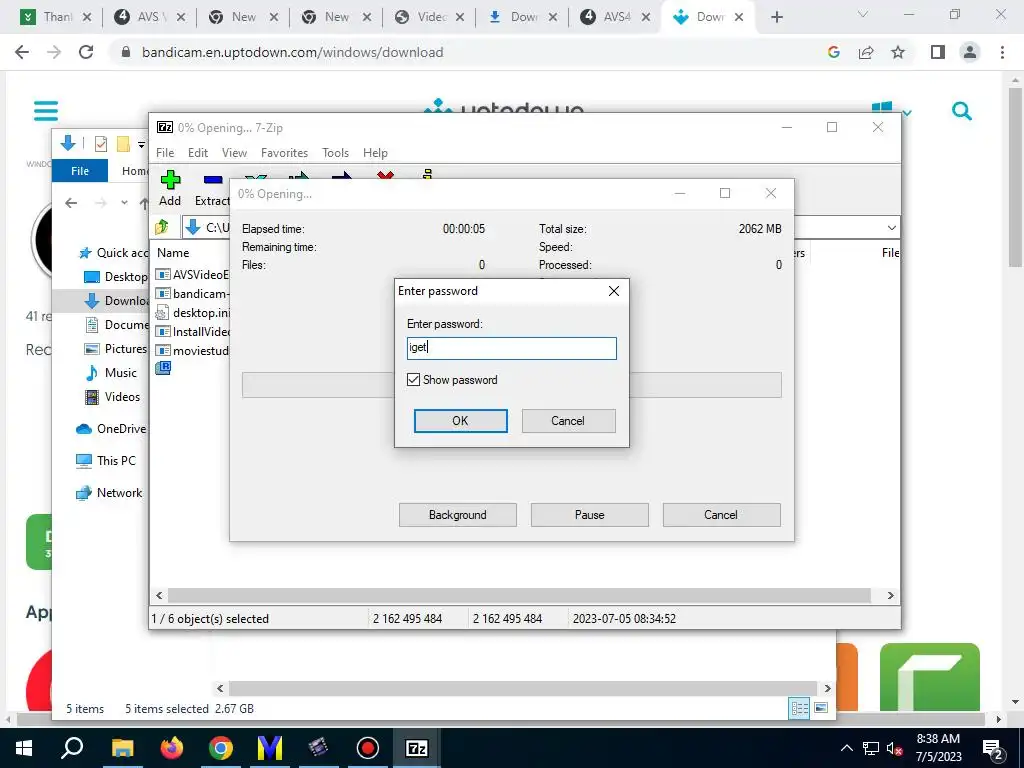Click the Windows platform icon on uptodown
Image resolution: width=1024 pixels, height=768 pixels.
click(x=882, y=108)
